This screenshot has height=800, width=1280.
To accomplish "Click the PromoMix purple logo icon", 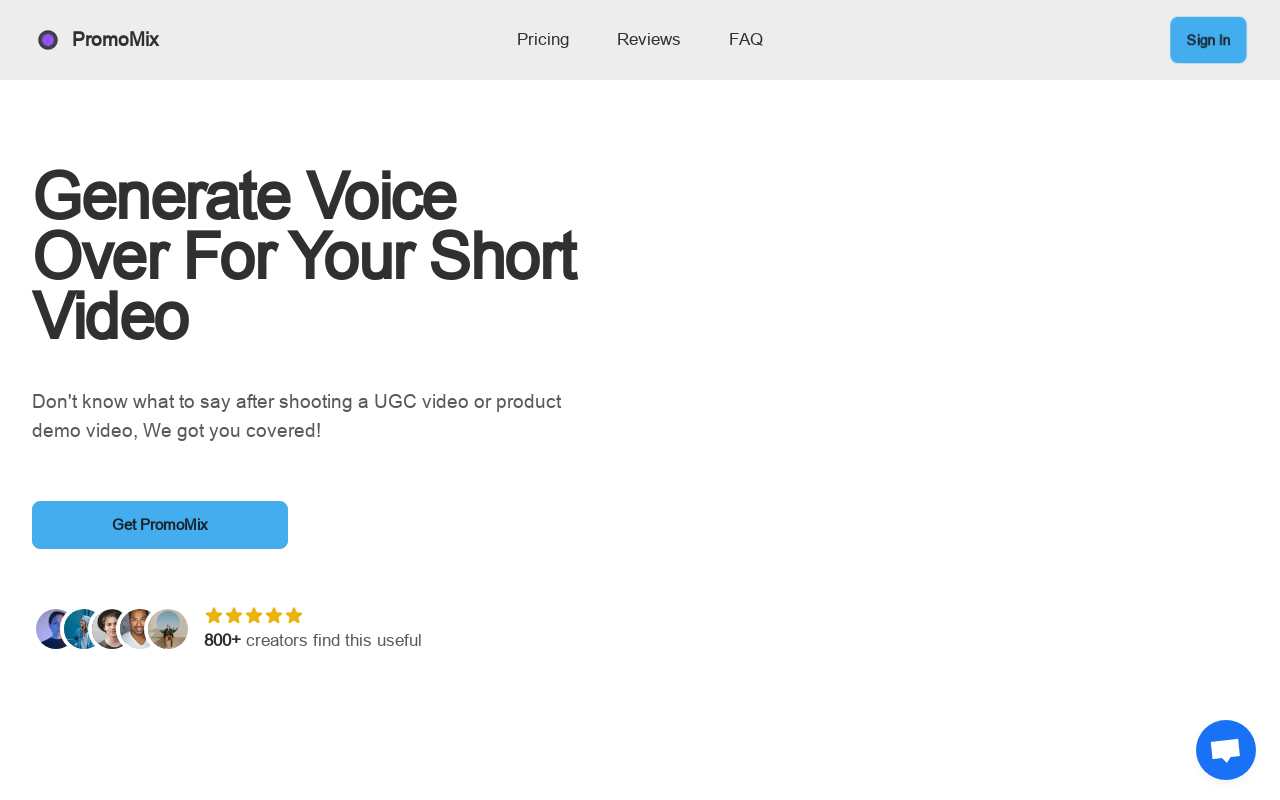I will click(x=48, y=40).
